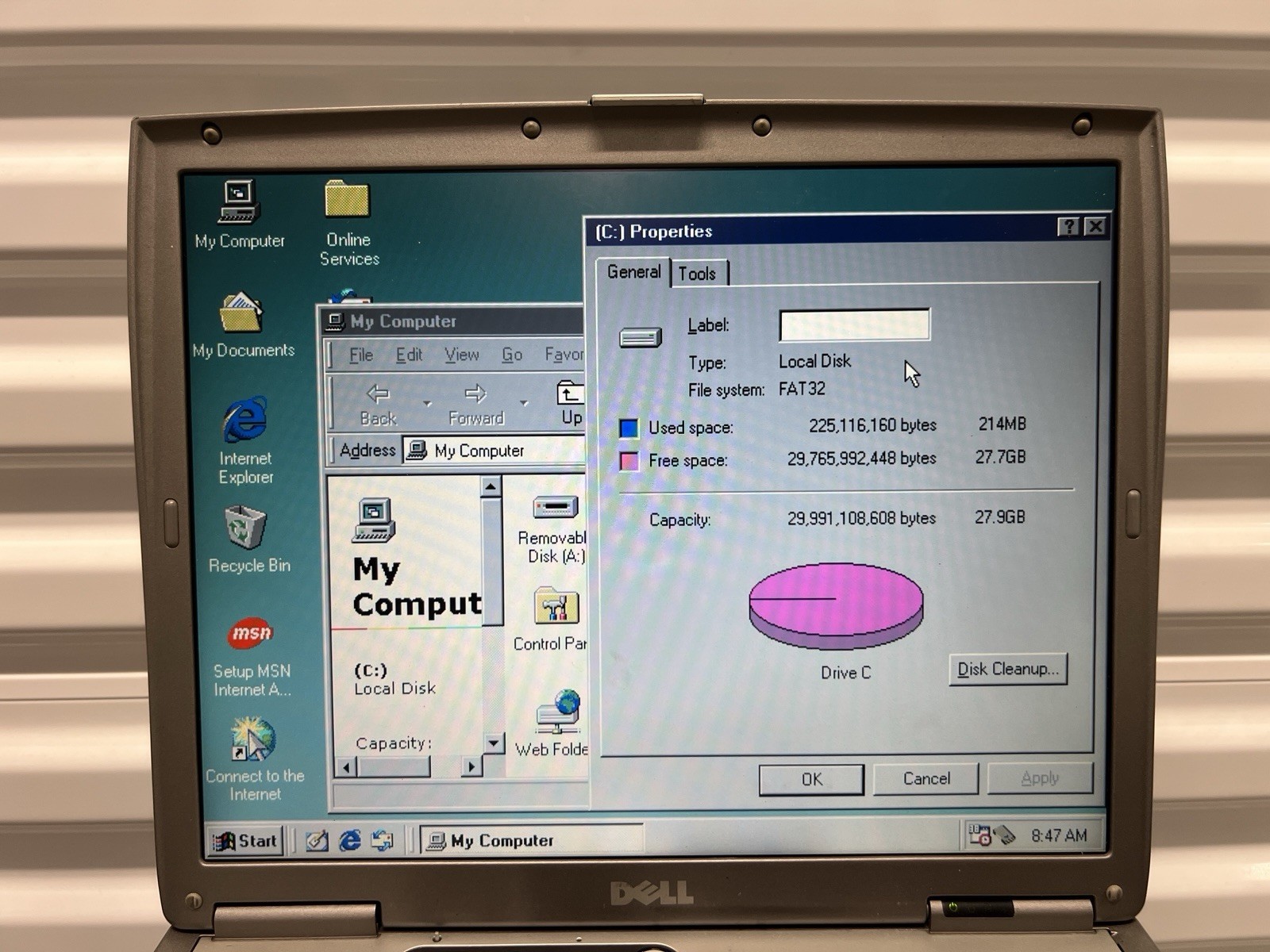The height and width of the screenshot is (952, 1270).
Task: Click the Start button
Action: (x=246, y=841)
